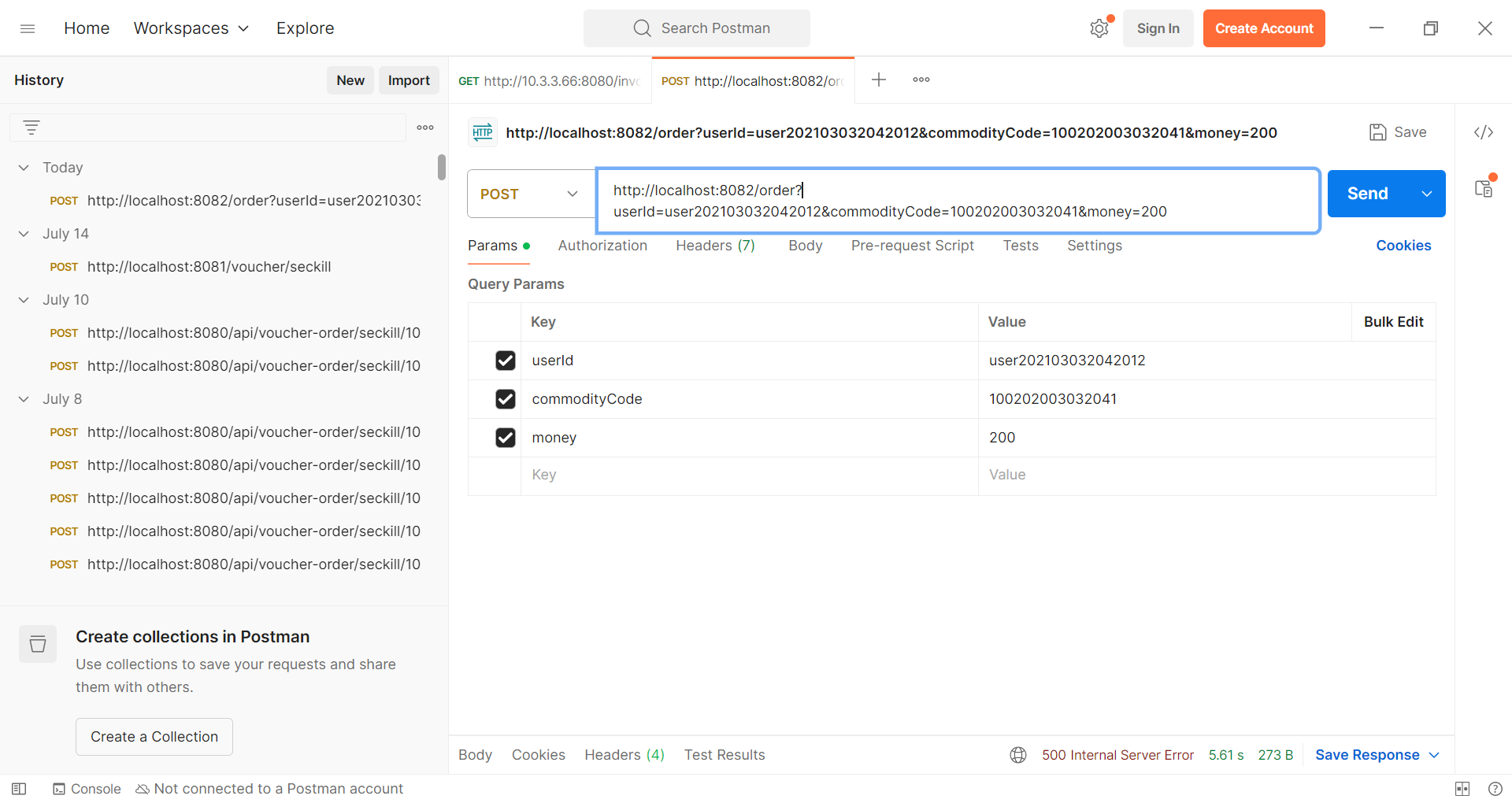Image resolution: width=1512 pixels, height=803 pixels.
Task: Click Not connected to a Postman account
Action: (x=269, y=789)
